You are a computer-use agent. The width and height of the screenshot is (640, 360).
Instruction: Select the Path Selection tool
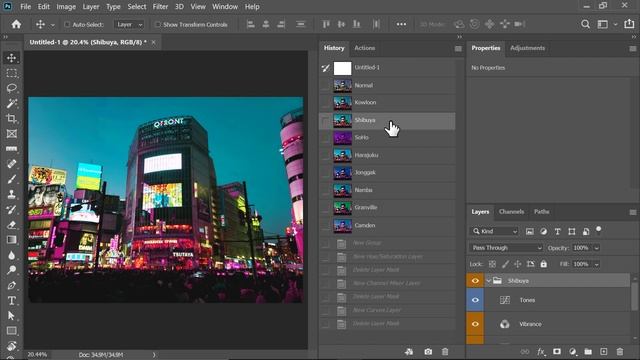click(11, 316)
